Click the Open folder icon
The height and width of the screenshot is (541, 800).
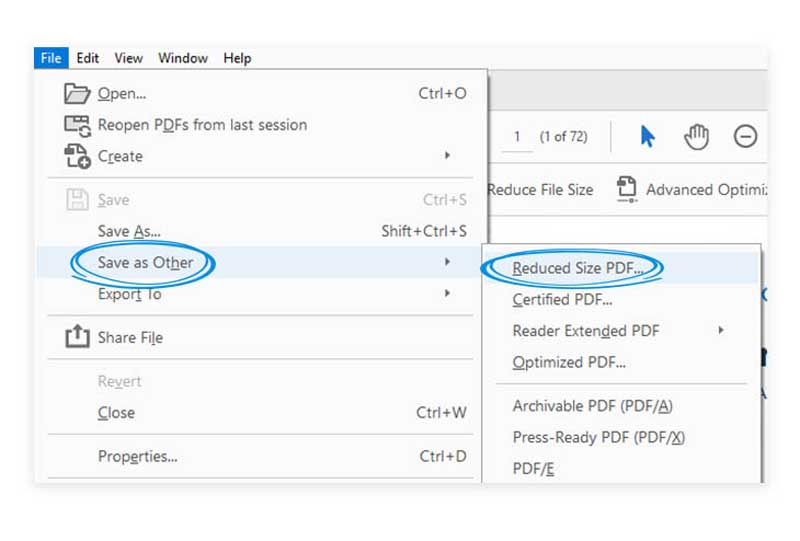[77, 93]
